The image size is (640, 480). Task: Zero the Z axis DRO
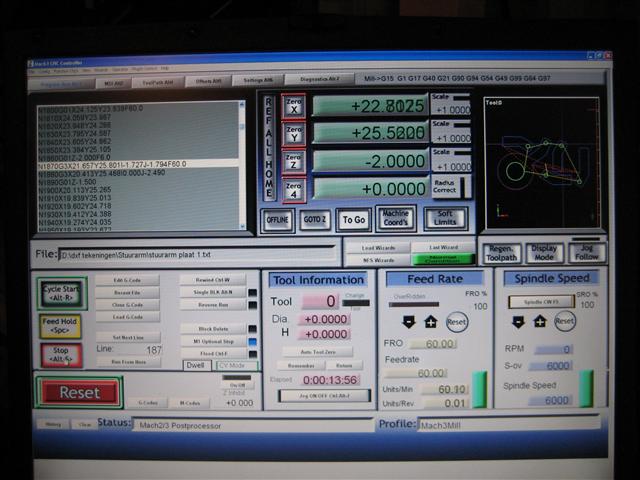[x=293, y=162]
